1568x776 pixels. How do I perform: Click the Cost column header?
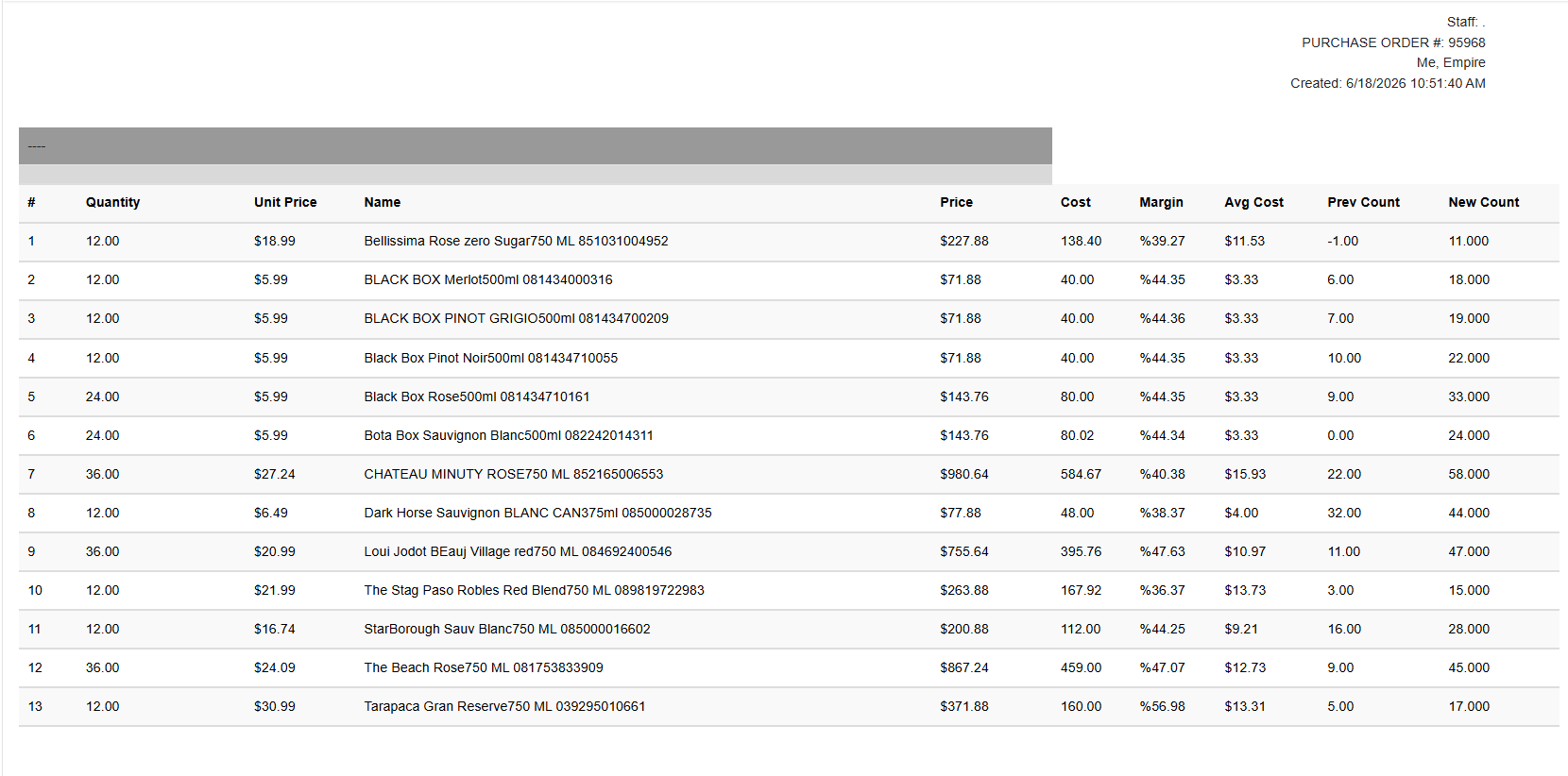(x=1076, y=202)
